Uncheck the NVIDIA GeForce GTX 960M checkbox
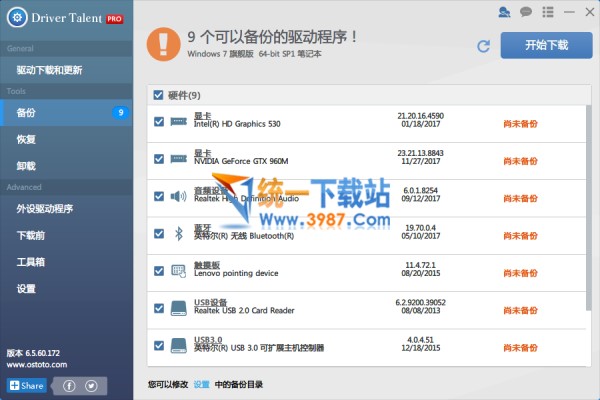Screen dimensions: 600x400 [x=159, y=159]
